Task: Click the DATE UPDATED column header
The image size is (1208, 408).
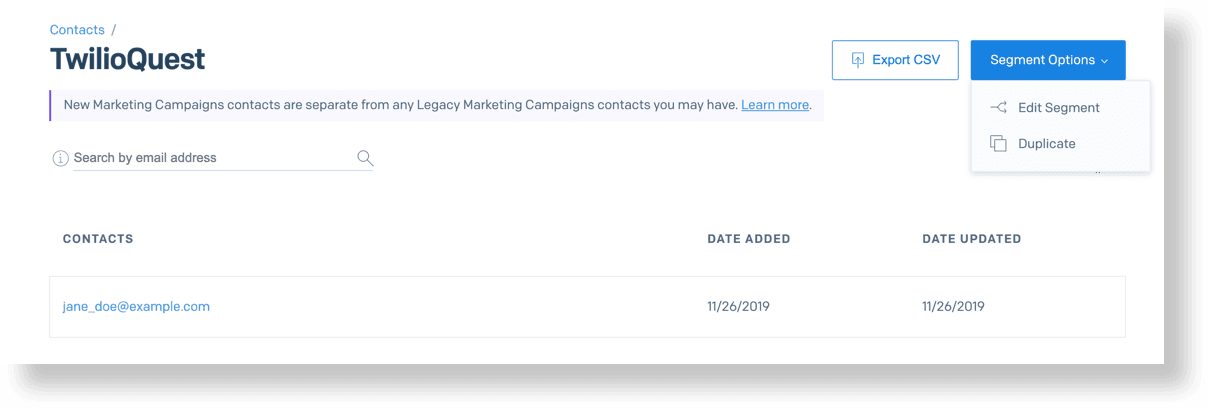Action: click(x=971, y=239)
